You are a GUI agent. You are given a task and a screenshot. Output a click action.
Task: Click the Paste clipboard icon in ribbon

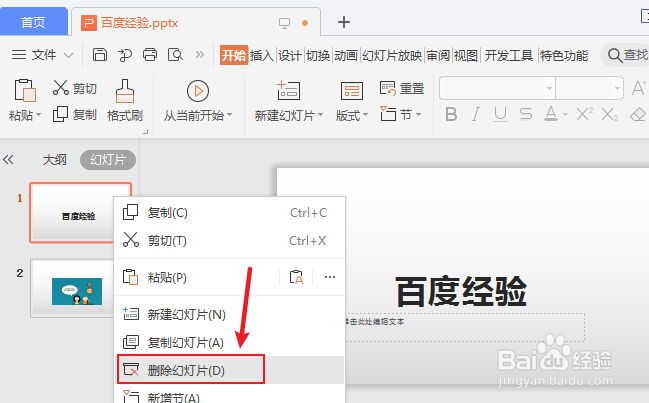(x=25, y=90)
